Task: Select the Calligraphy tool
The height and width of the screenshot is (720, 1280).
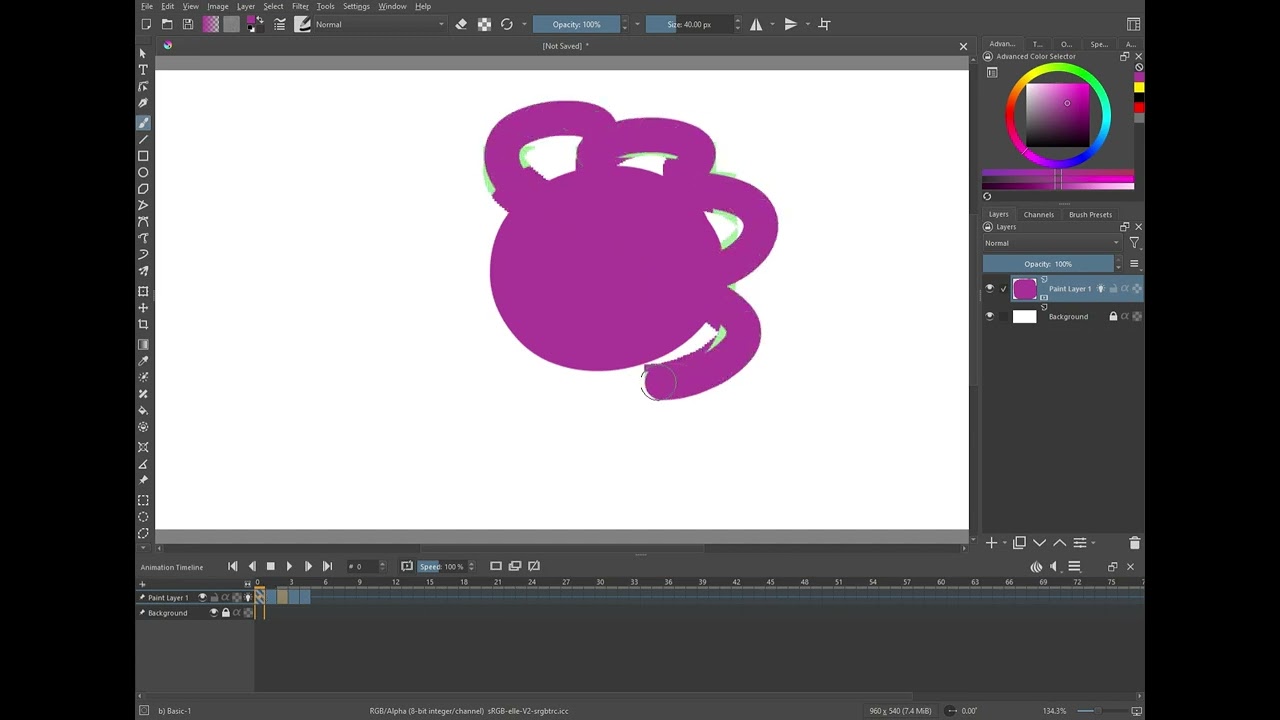Action: click(143, 102)
